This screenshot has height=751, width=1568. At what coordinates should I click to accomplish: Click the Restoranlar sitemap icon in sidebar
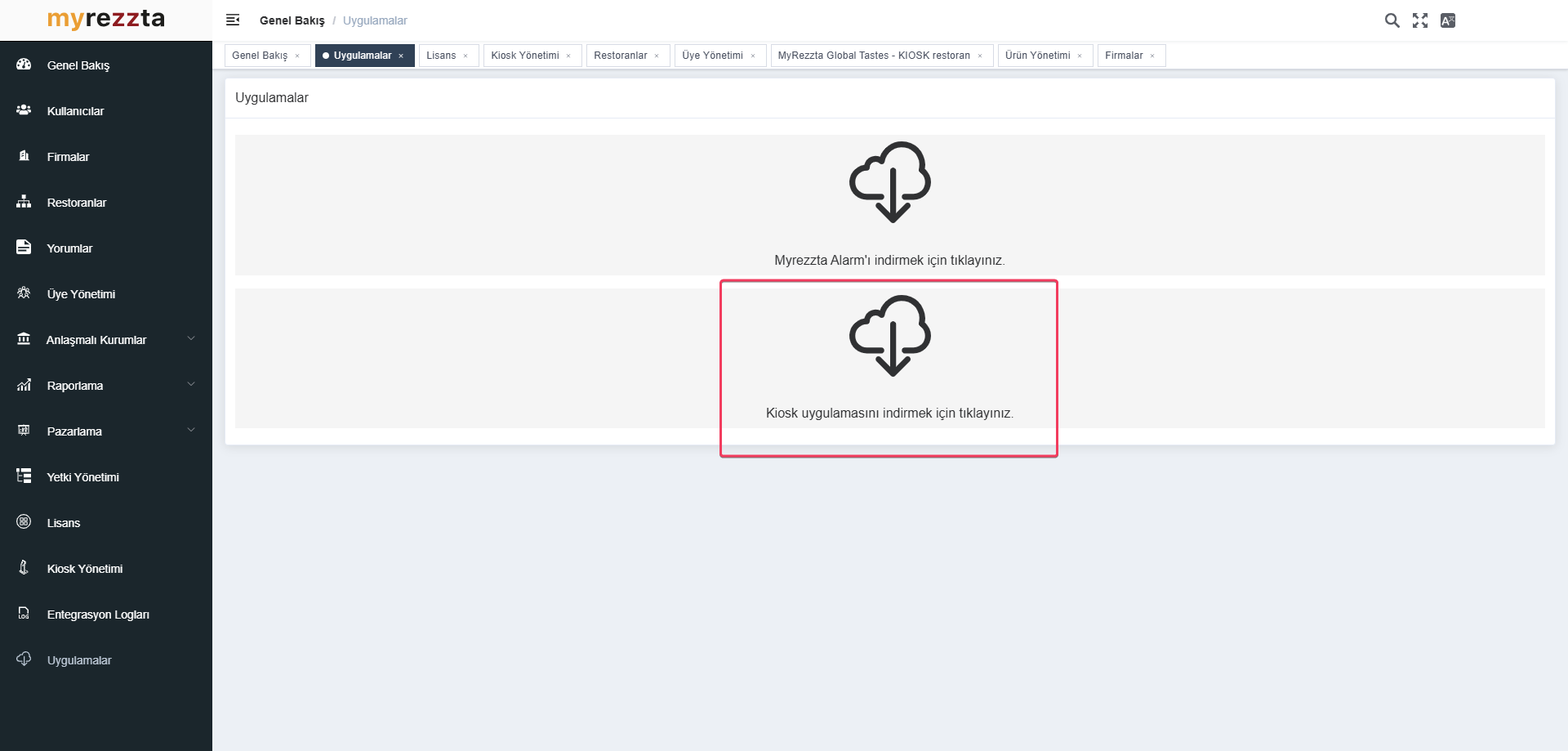click(24, 202)
